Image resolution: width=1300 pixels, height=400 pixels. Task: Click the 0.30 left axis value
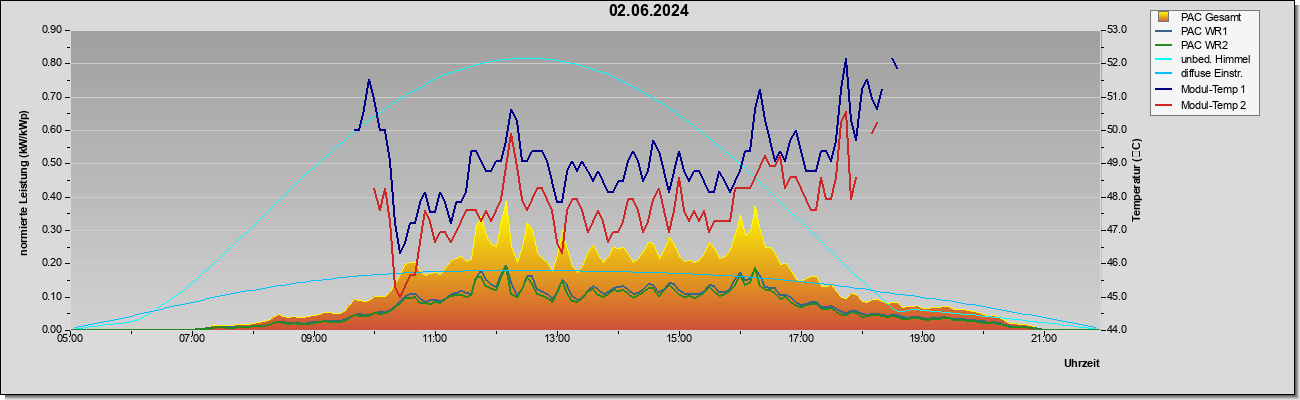[x=53, y=230]
